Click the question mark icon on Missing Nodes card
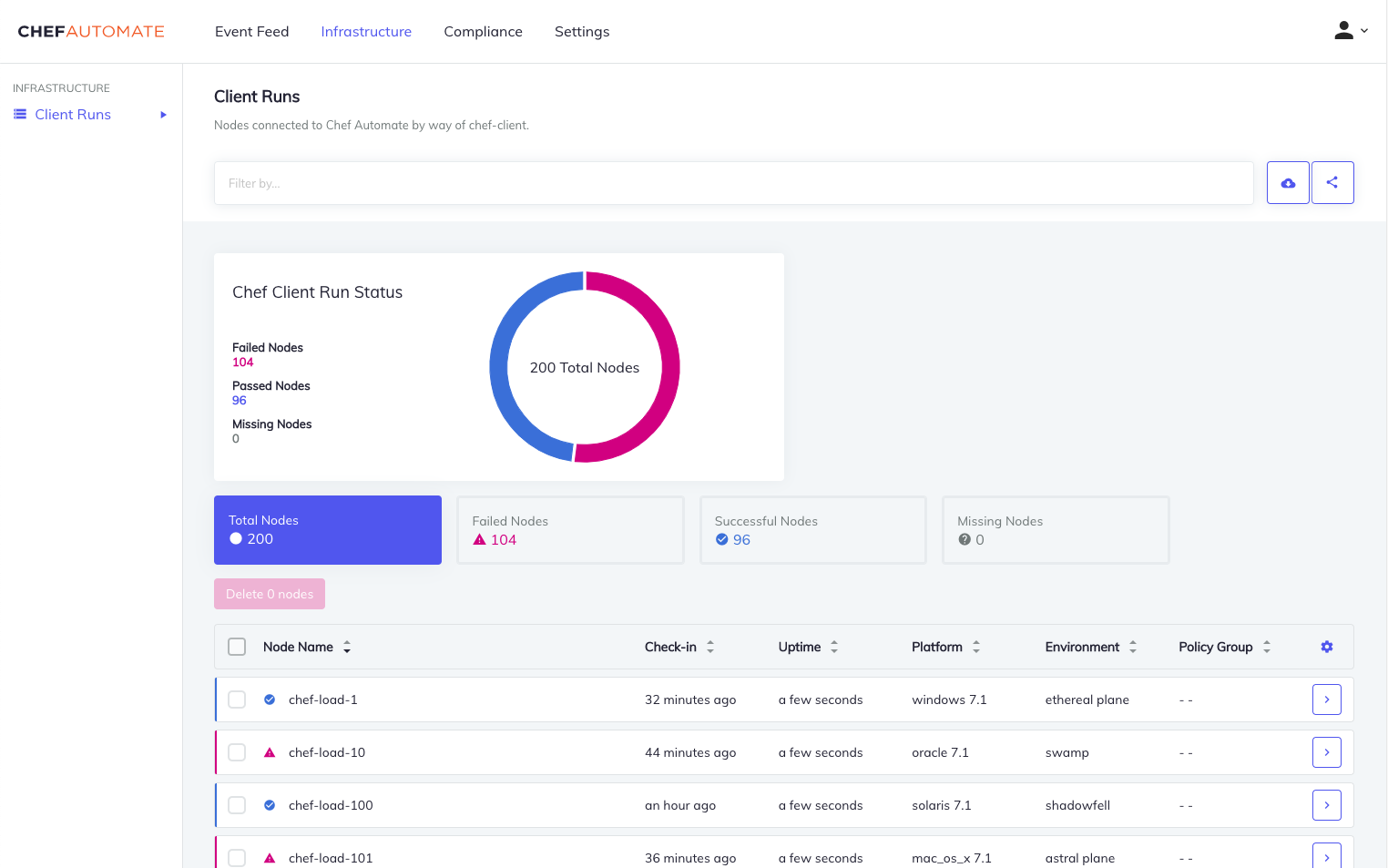 [x=964, y=539]
